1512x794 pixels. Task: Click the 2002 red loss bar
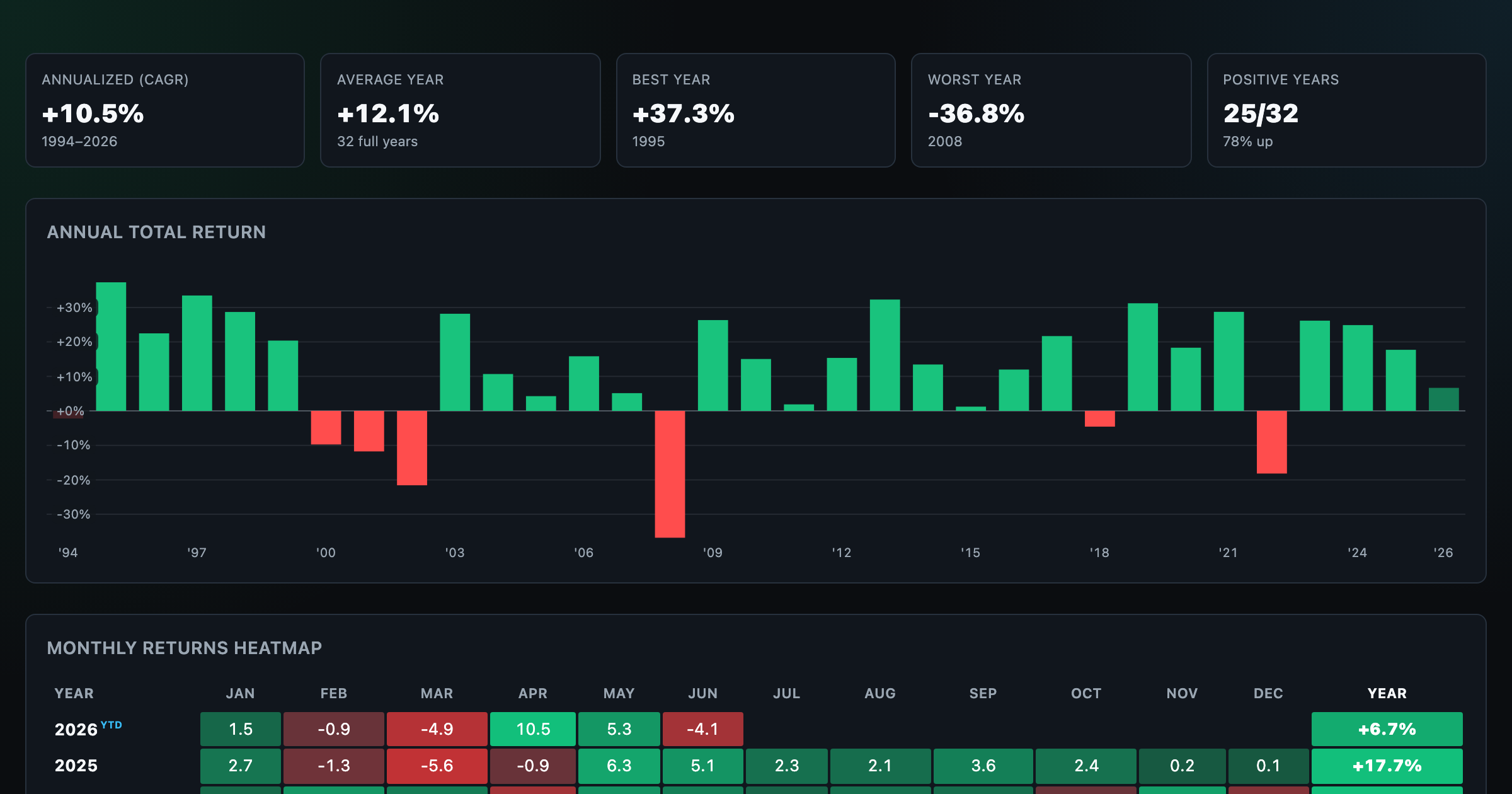tap(412, 448)
